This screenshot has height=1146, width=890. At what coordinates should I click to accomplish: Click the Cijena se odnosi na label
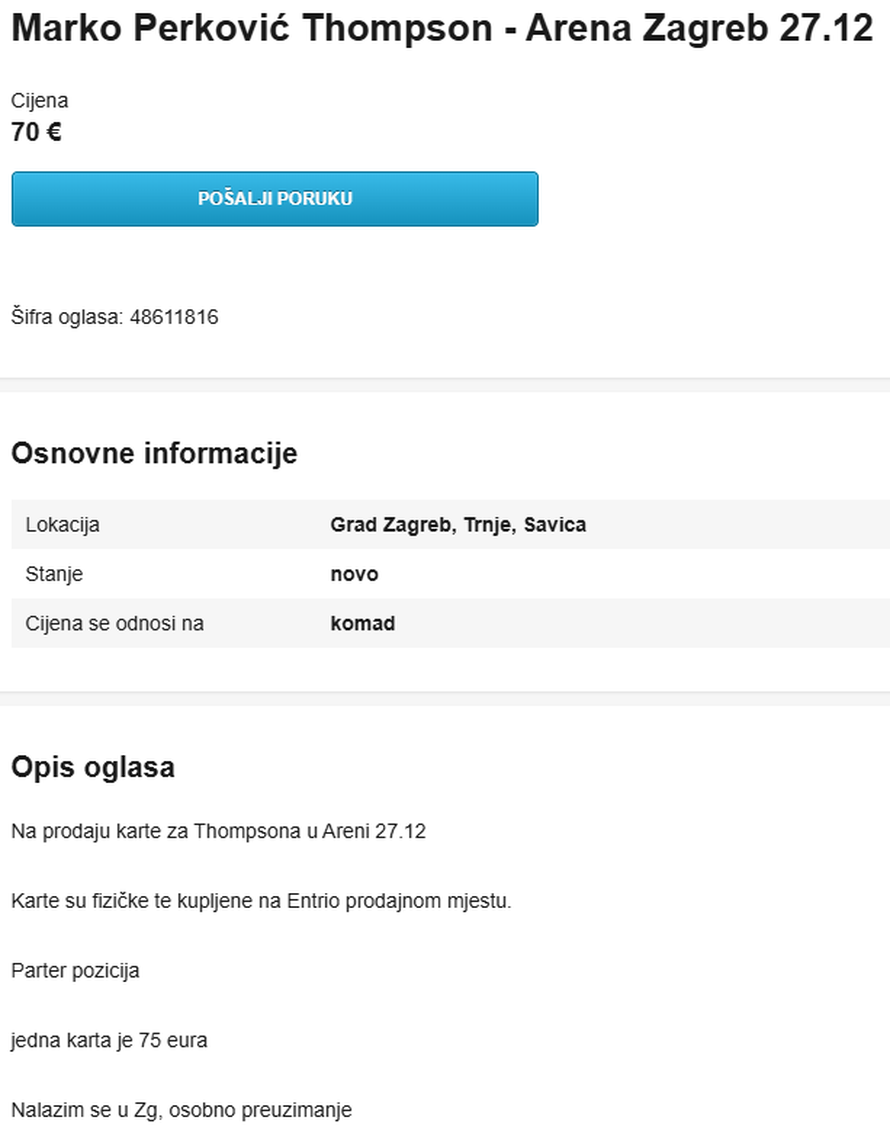tap(114, 623)
